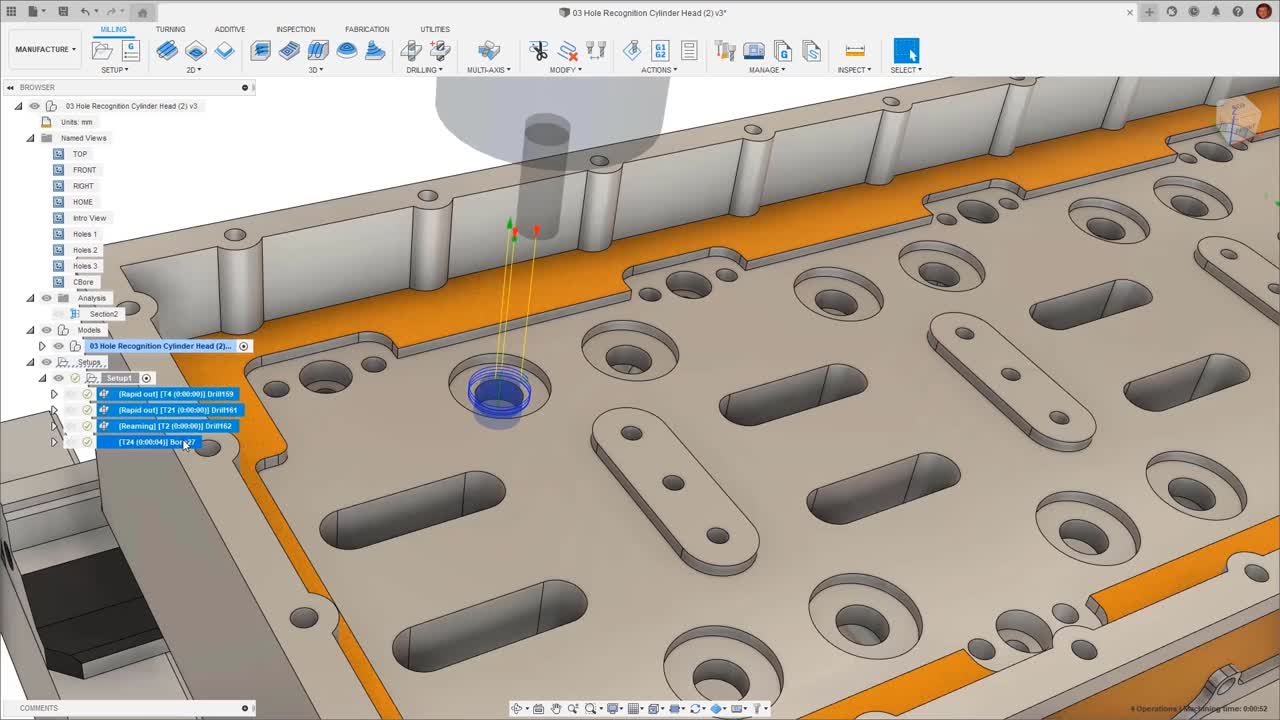Select the 3D Adaptive Clearing icon
The height and width of the screenshot is (720, 1280).
click(x=260, y=51)
